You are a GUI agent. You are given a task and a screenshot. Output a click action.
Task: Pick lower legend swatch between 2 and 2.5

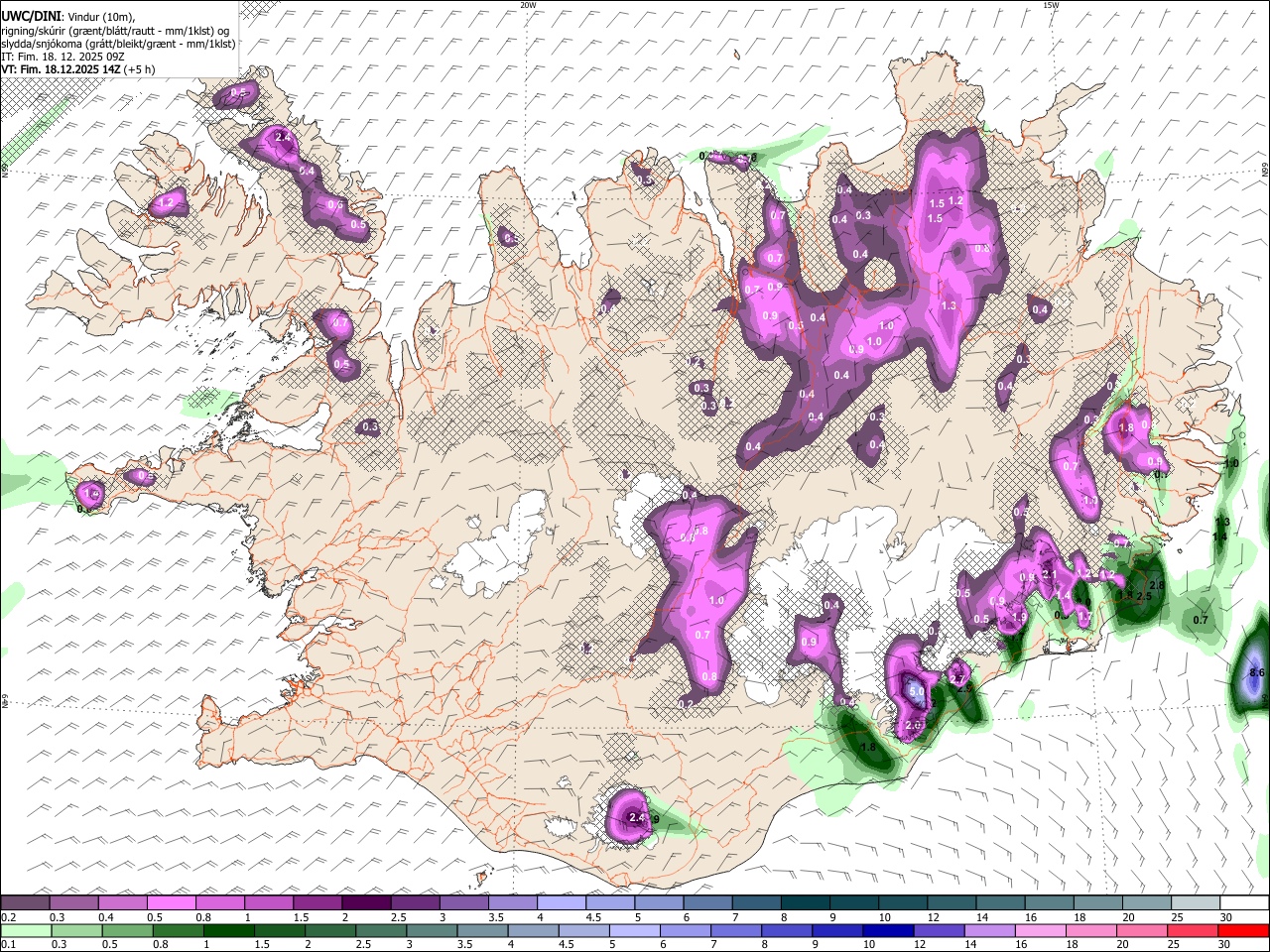[329, 930]
